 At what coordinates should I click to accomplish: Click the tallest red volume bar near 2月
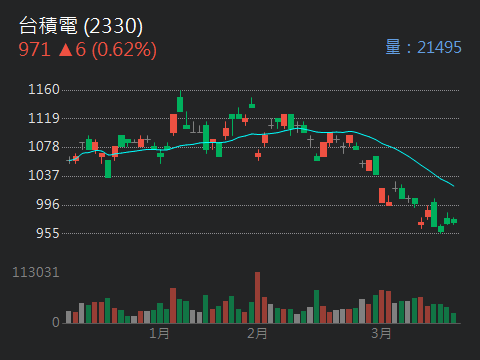tap(257, 298)
